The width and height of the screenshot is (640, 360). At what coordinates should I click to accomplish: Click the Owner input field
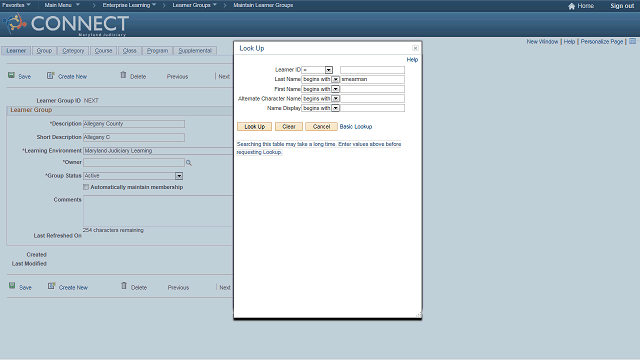point(134,162)
